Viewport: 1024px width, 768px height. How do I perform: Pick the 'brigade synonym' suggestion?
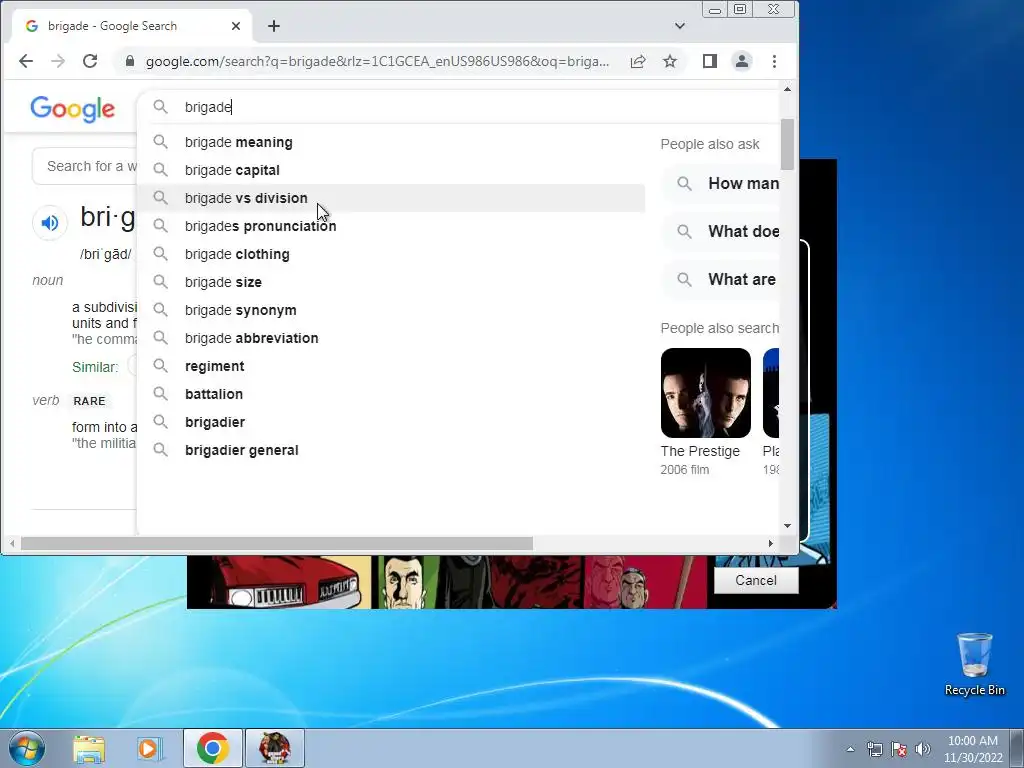click(391, 310)
